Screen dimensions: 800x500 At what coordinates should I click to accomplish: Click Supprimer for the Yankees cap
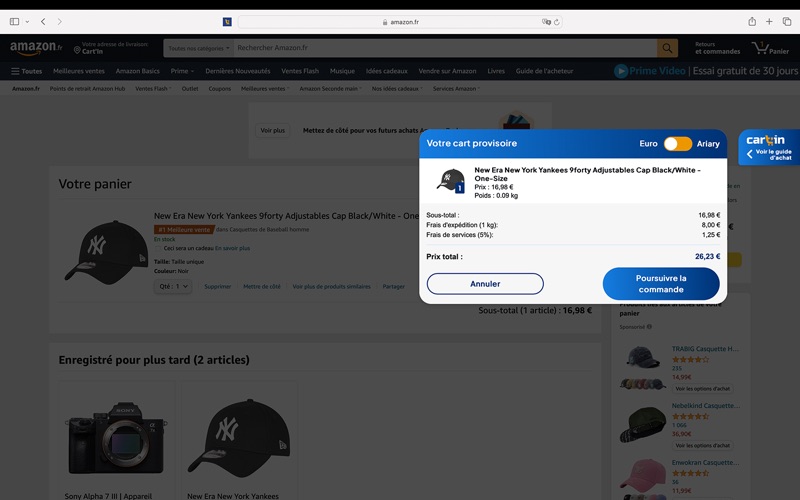point(217,287)
